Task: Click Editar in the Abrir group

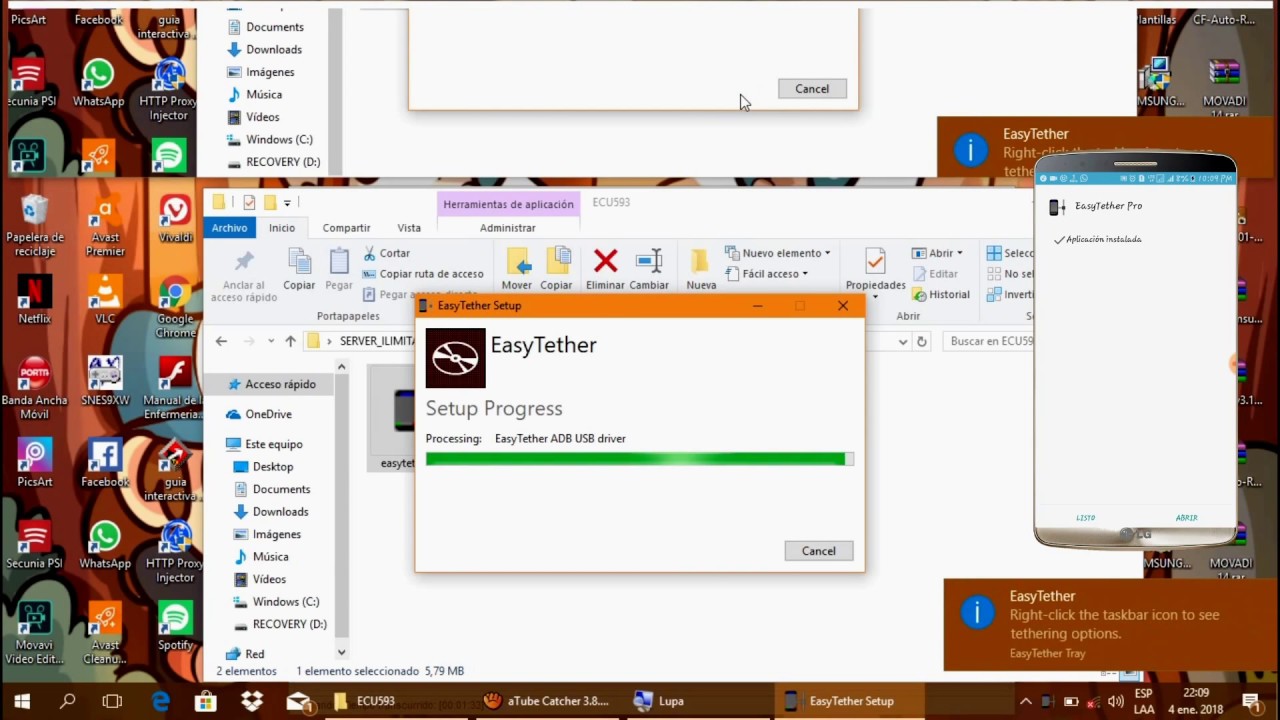Action: (935, 274)
